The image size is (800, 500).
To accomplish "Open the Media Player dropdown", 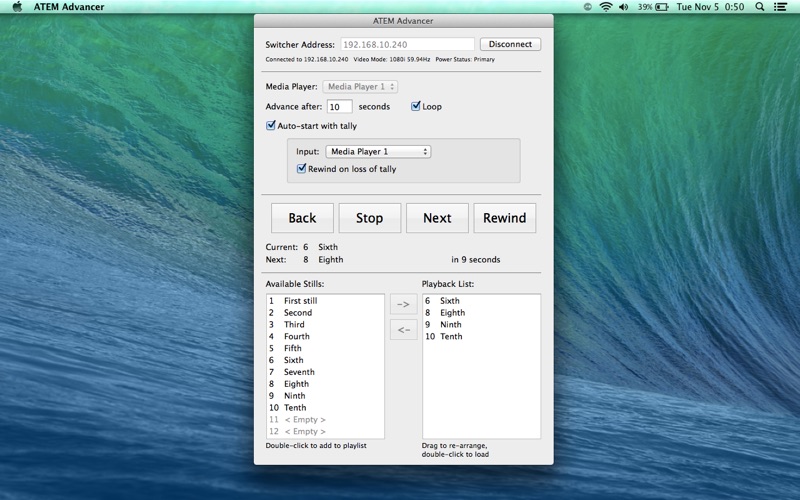I will [x=360, y=87].
